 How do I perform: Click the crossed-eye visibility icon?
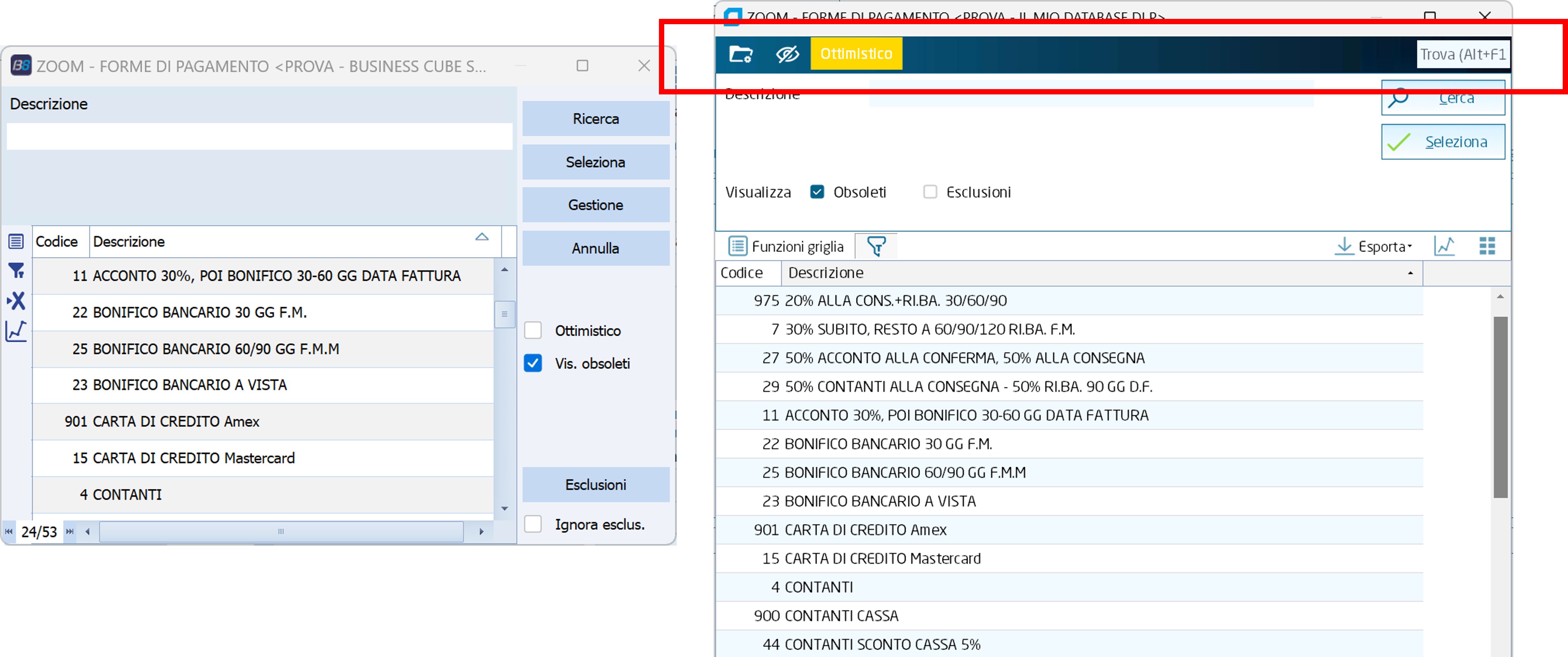tap(786, 54)
